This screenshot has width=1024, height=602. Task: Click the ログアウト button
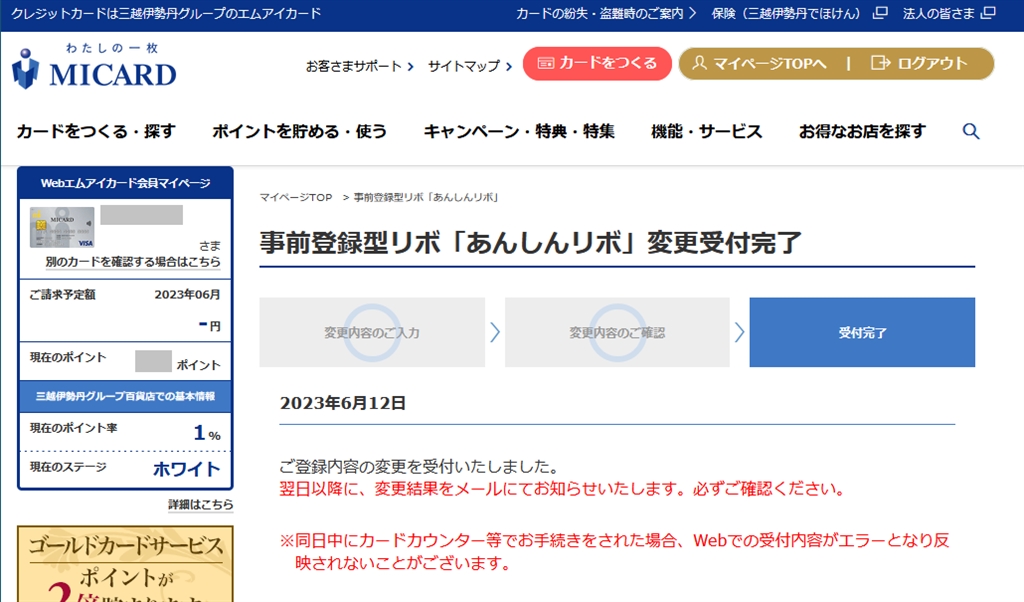(920, 63)
